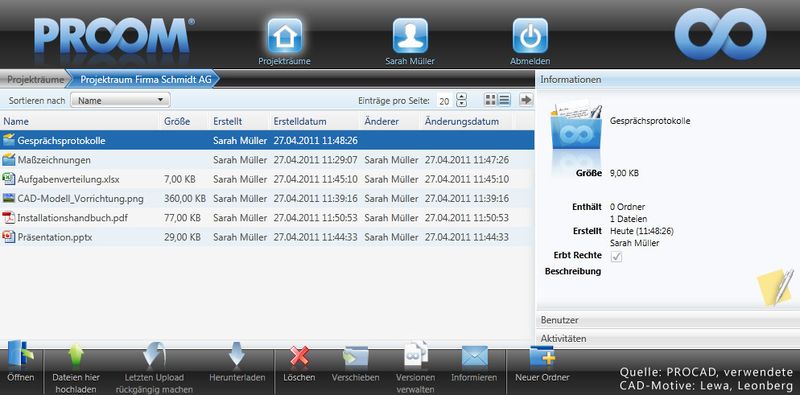Expand the Benutzer panel section
The width and height of the screenshot is (800, 395).
point(668,320)
